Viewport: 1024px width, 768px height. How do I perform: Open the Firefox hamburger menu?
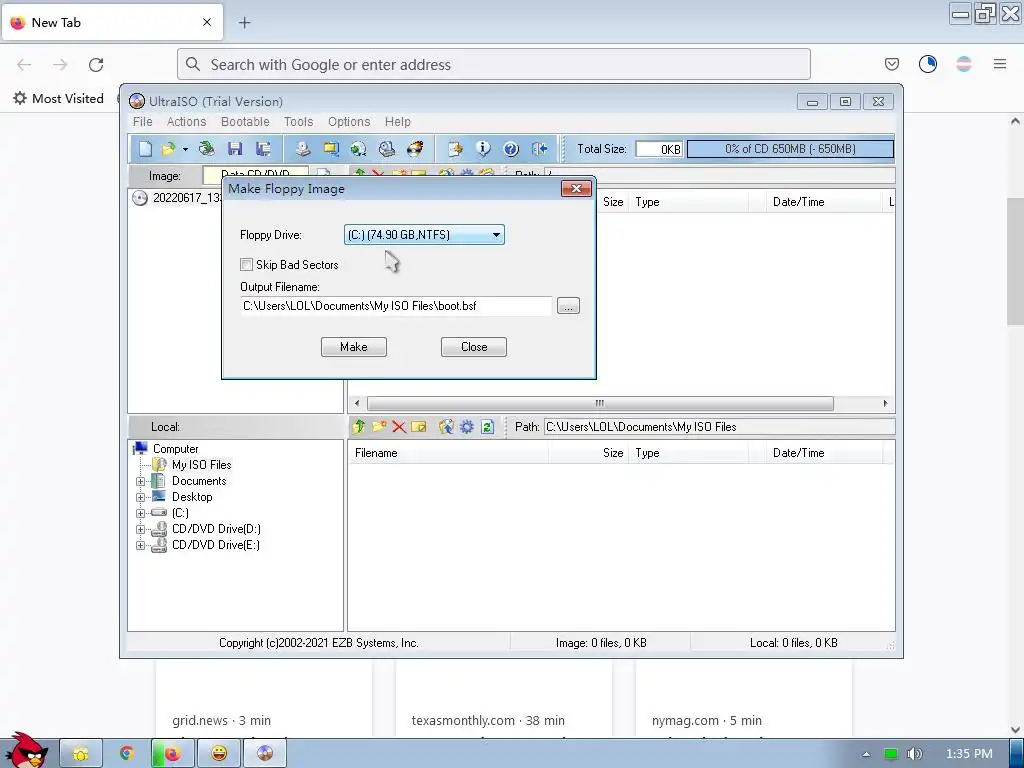click(x=1000, y=64)
